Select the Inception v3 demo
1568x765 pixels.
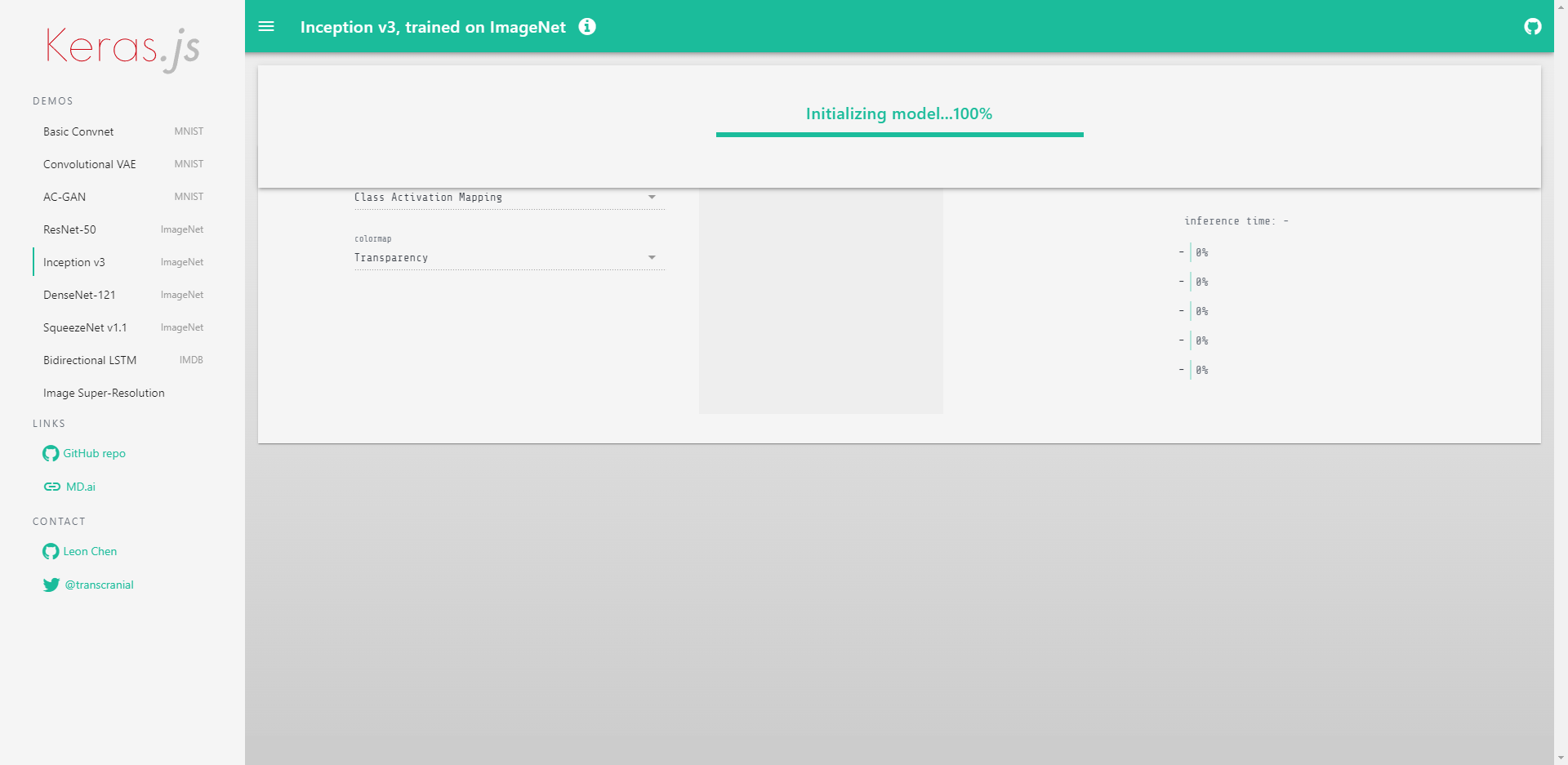tap(122, 262)
